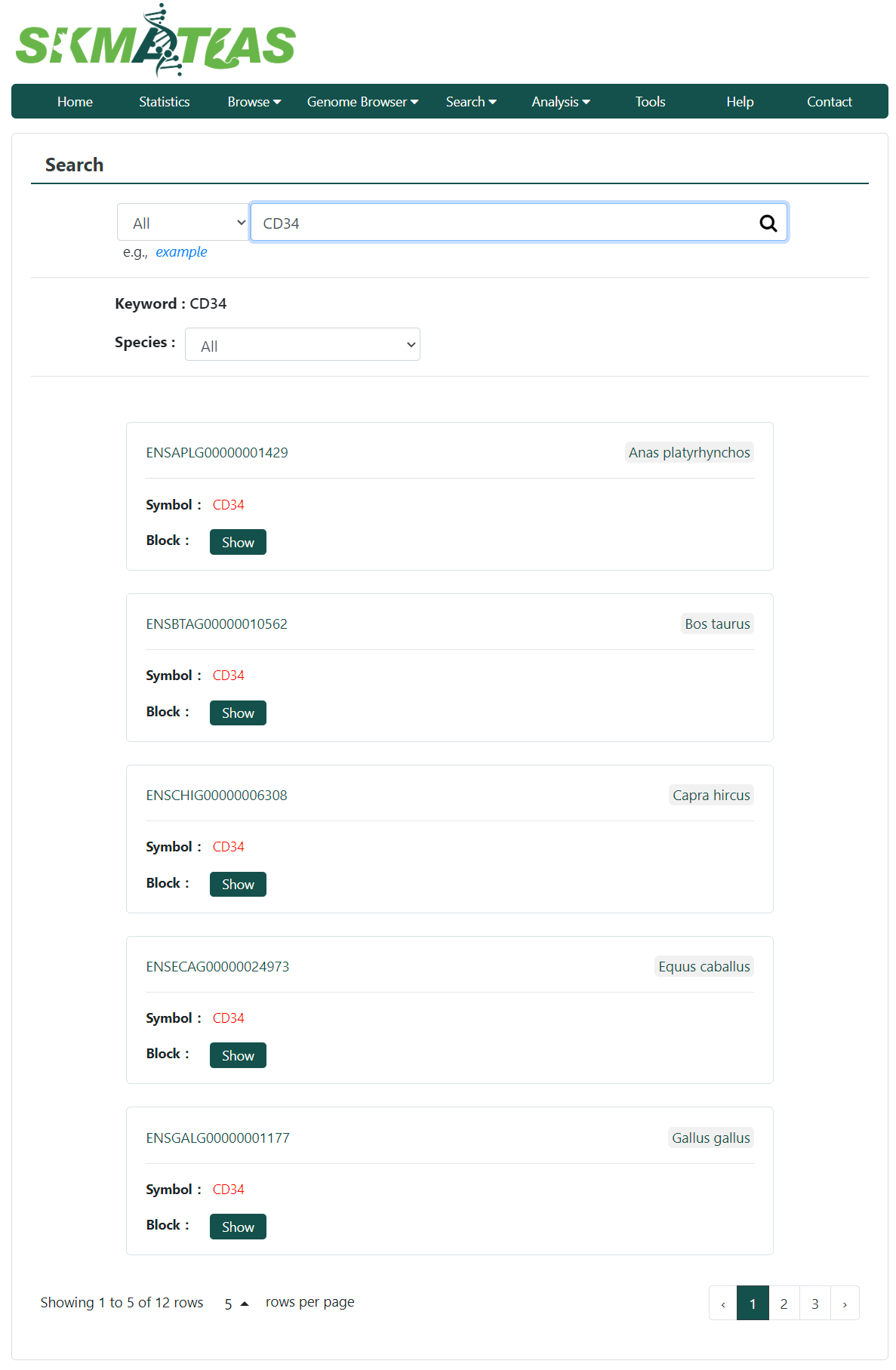Image resolution: width=896 pixels, height=1370 pixels.
Task: Click the SKMATLAS logo
Action: [x=155, y=42]
